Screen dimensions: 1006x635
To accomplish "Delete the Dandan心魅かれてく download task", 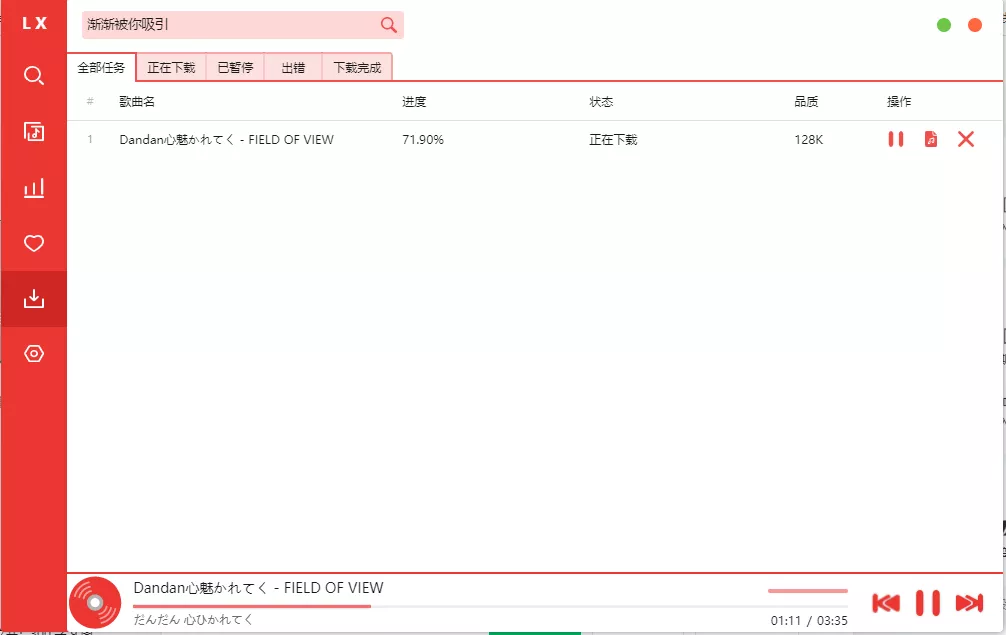I will pyautogui.click(x=965, y=140).
